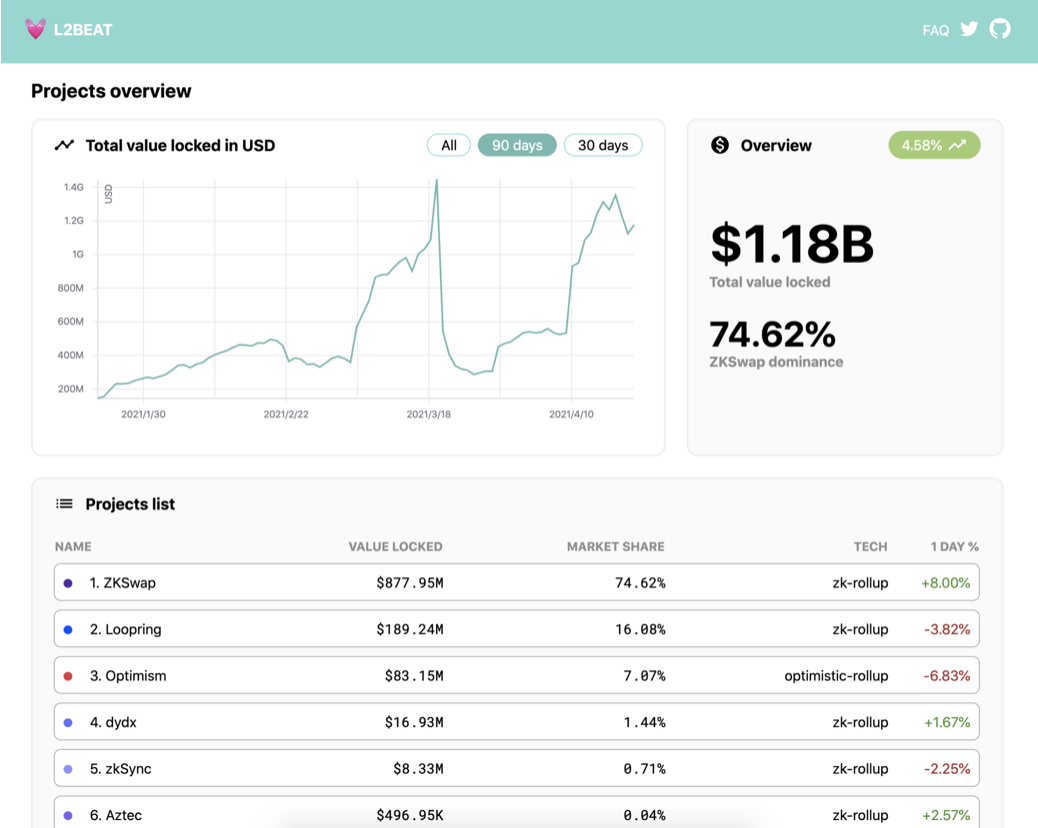Click the March peak on the TVL chart

tap(437, 182)
